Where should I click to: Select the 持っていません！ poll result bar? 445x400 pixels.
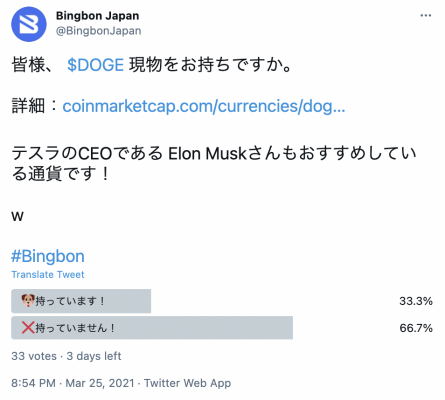tap(152, 328)
